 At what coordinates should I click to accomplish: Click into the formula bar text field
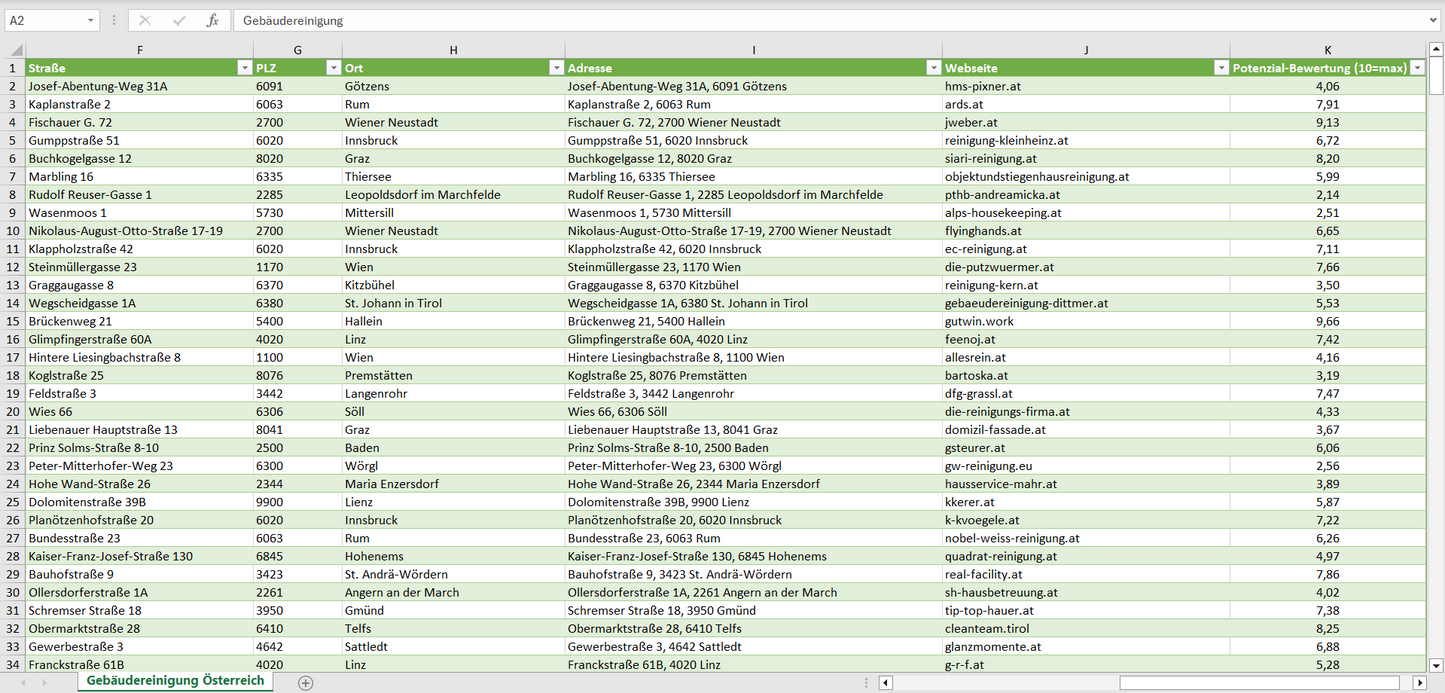point(800,20)
